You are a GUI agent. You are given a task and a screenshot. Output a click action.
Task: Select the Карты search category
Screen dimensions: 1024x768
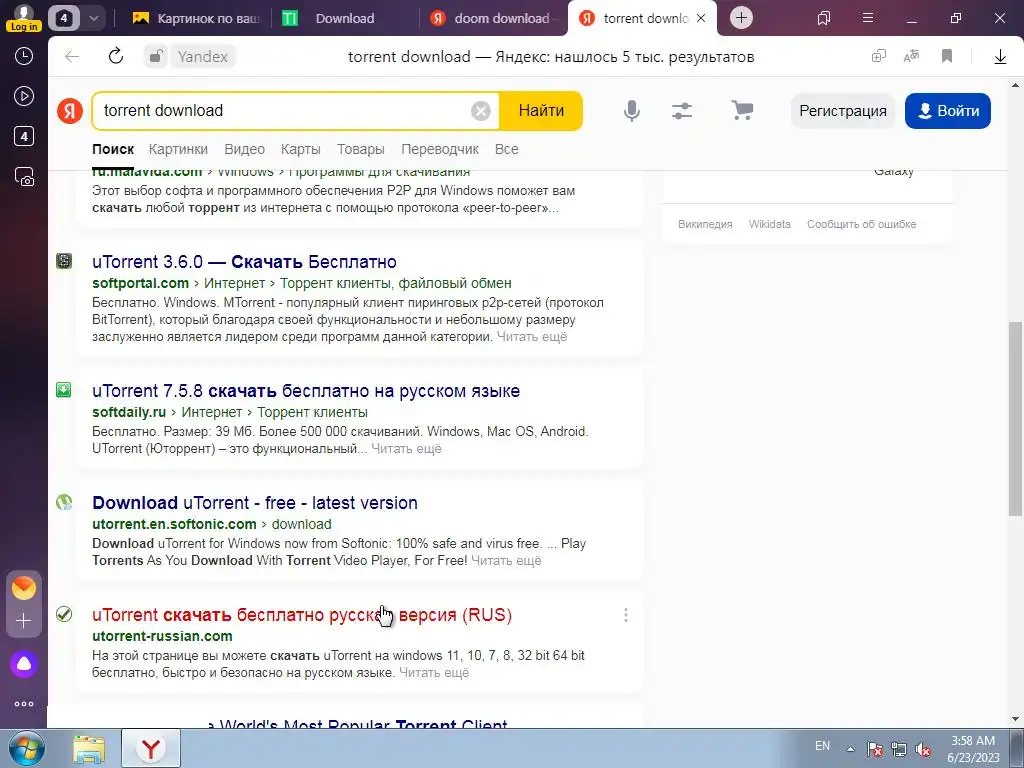click(x=300, y=149)
